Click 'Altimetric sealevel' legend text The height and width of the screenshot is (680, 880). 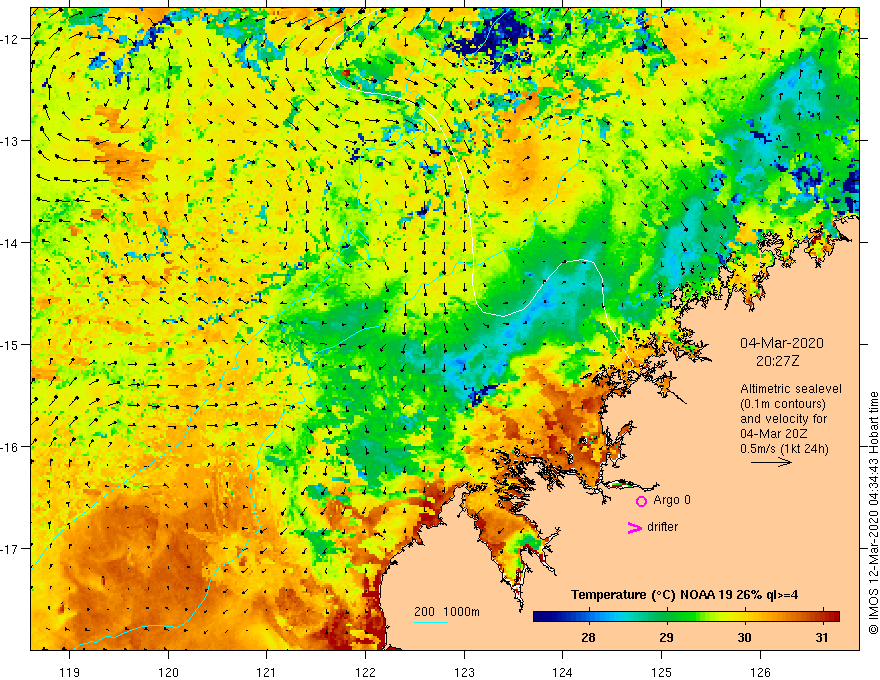[x=790, y=389]
